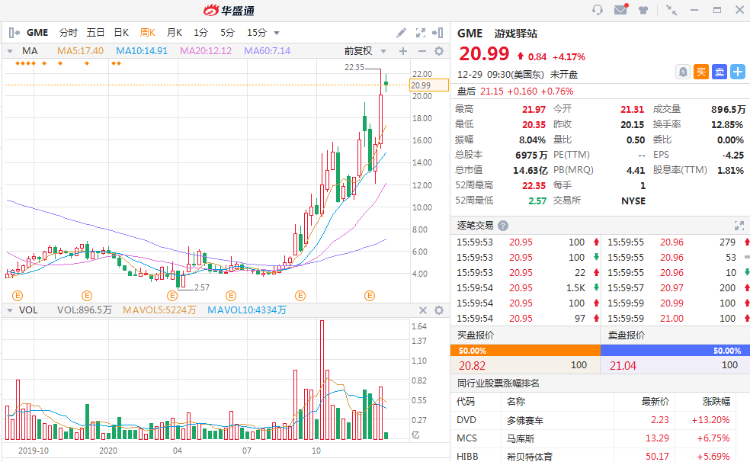750x462 pixels.
Task: Add GME to watchlist plus button
Action: tap(738, 72)
